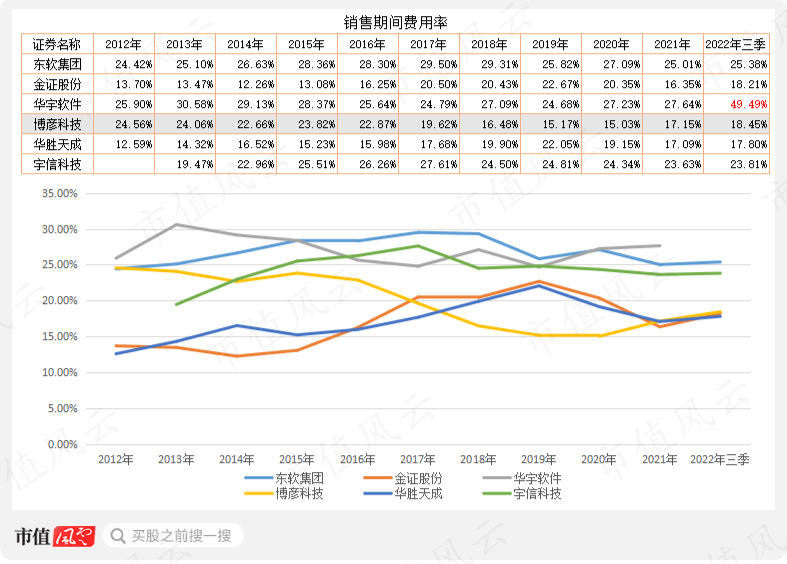The width and height of the screenshot is (787, 564).
Task: Click the 20.00% y-axis label
Action: [x=60, y=301]
